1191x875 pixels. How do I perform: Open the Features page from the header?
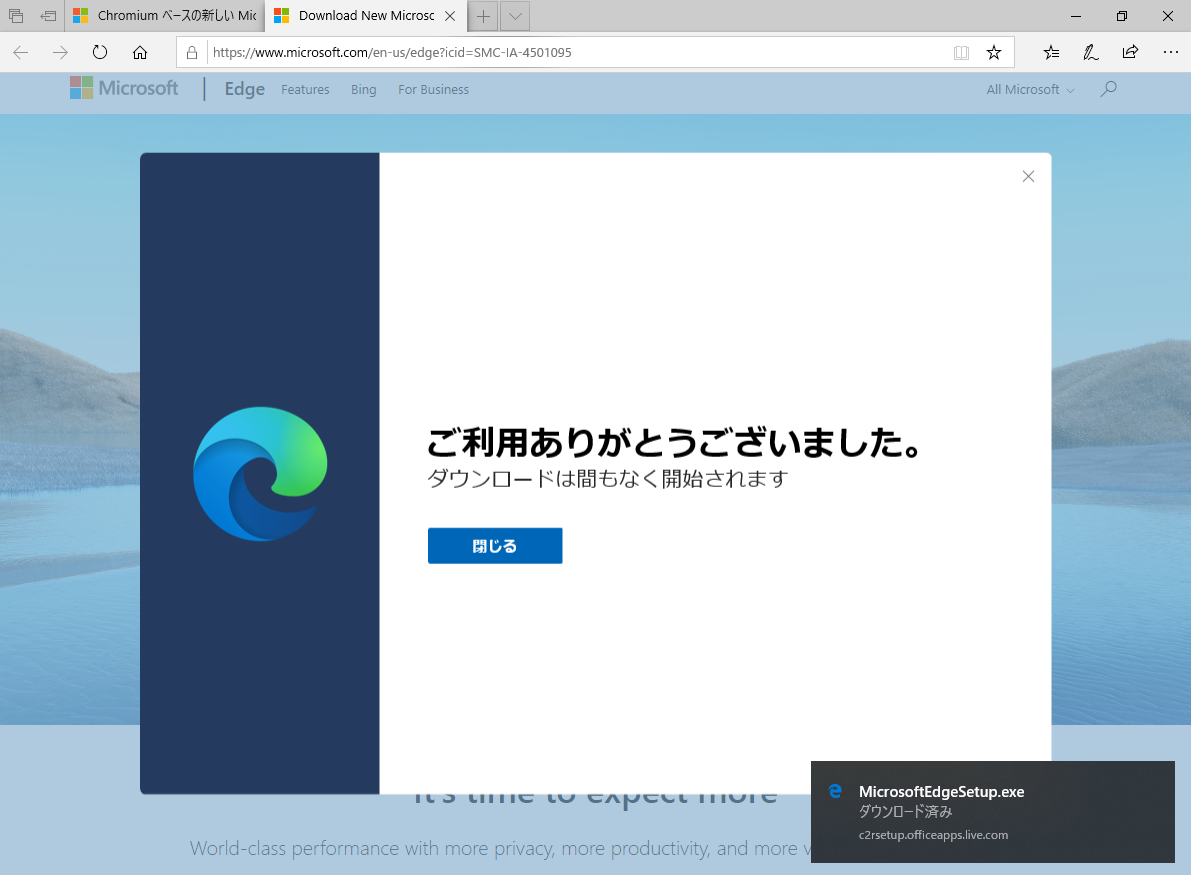click(305, 89)
